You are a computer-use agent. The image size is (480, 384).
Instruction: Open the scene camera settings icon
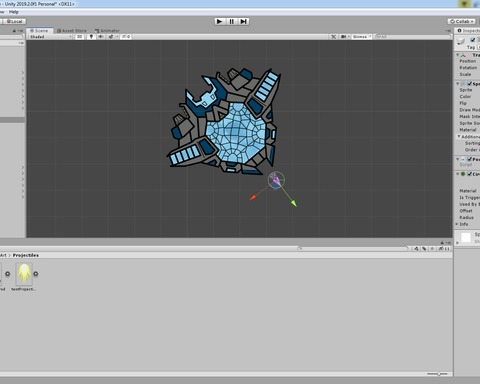click(x=343, y=37)
